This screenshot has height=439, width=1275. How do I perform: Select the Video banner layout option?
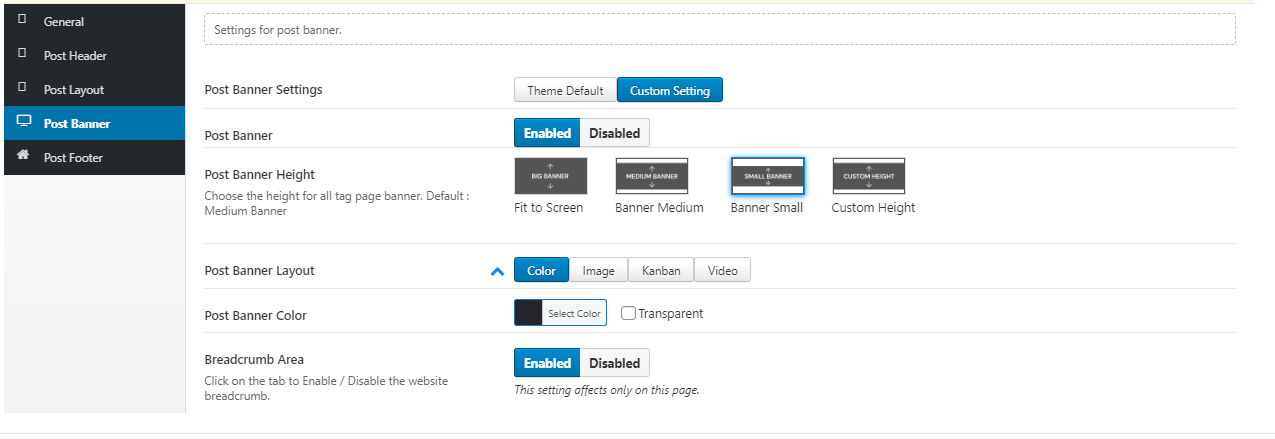click(x=722, y=270)
